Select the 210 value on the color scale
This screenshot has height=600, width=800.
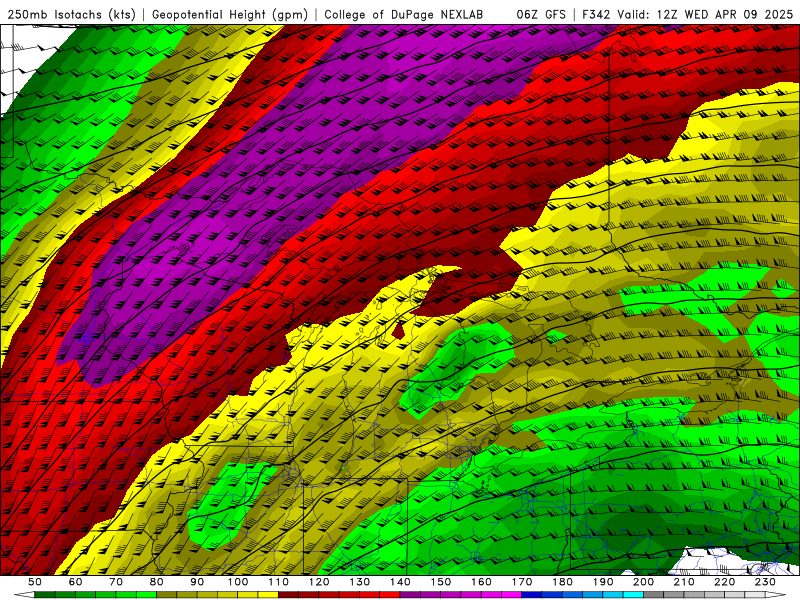684,582
